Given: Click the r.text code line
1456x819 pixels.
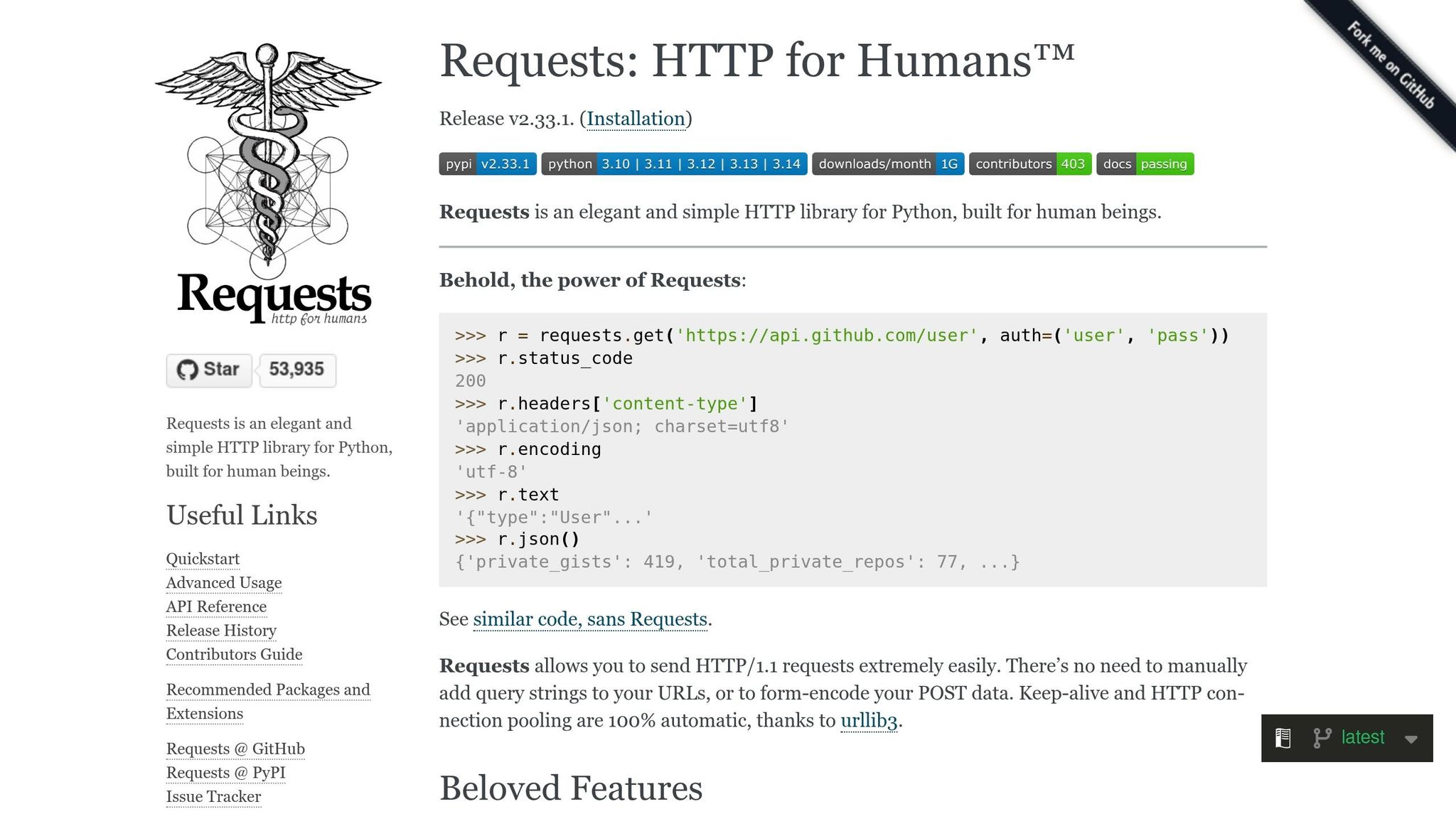Looking at the screenshot, I should click(x=507, y=495).
